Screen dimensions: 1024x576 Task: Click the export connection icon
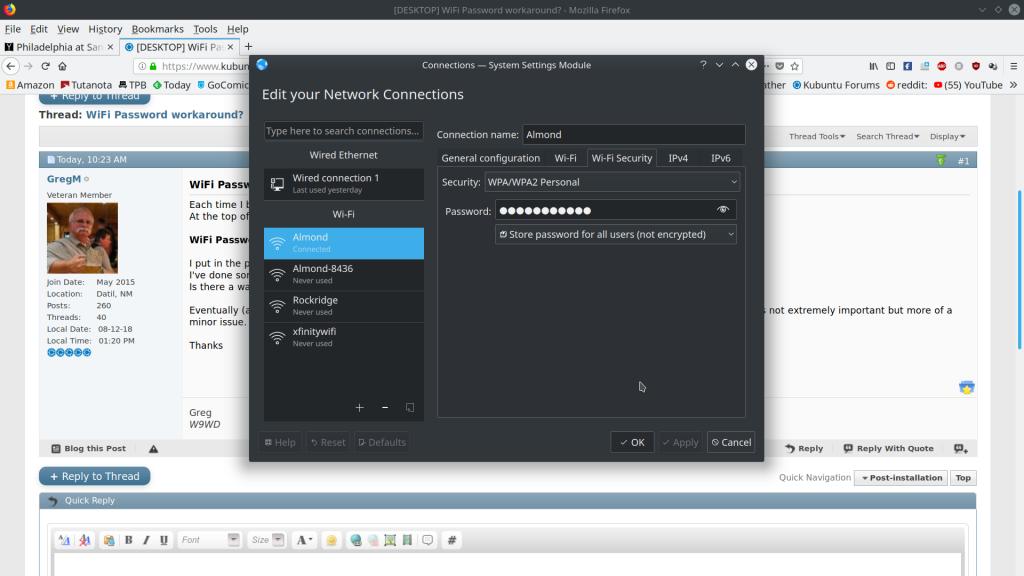[x=410, y=408]
